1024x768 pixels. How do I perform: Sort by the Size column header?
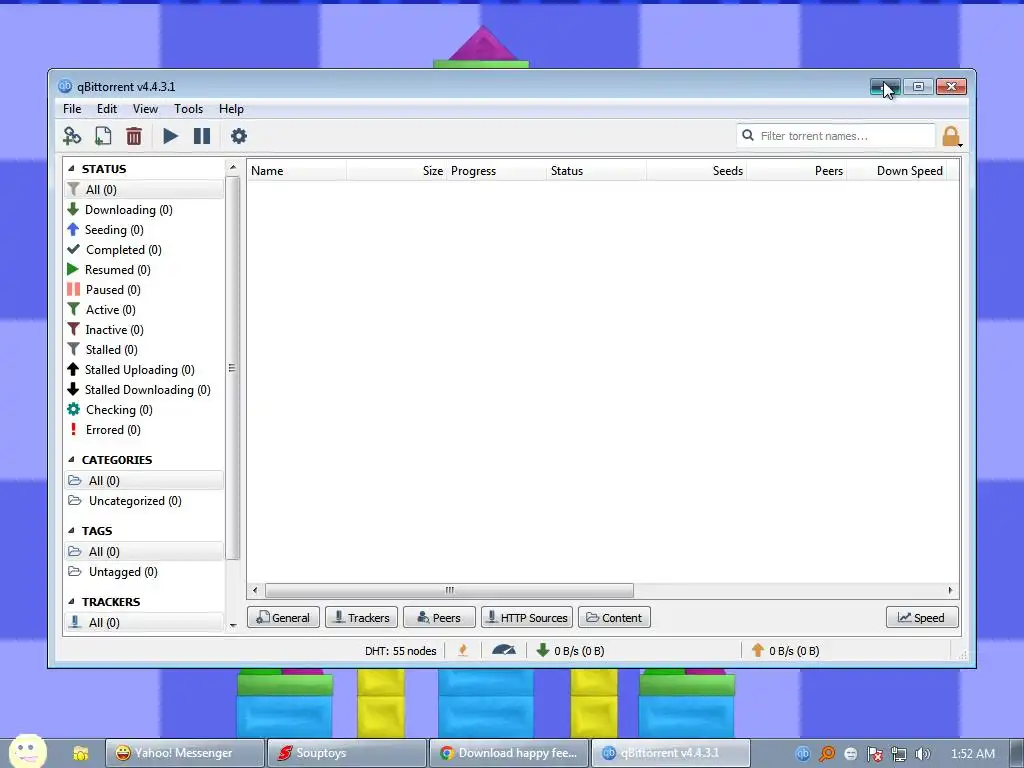point(397,170)
